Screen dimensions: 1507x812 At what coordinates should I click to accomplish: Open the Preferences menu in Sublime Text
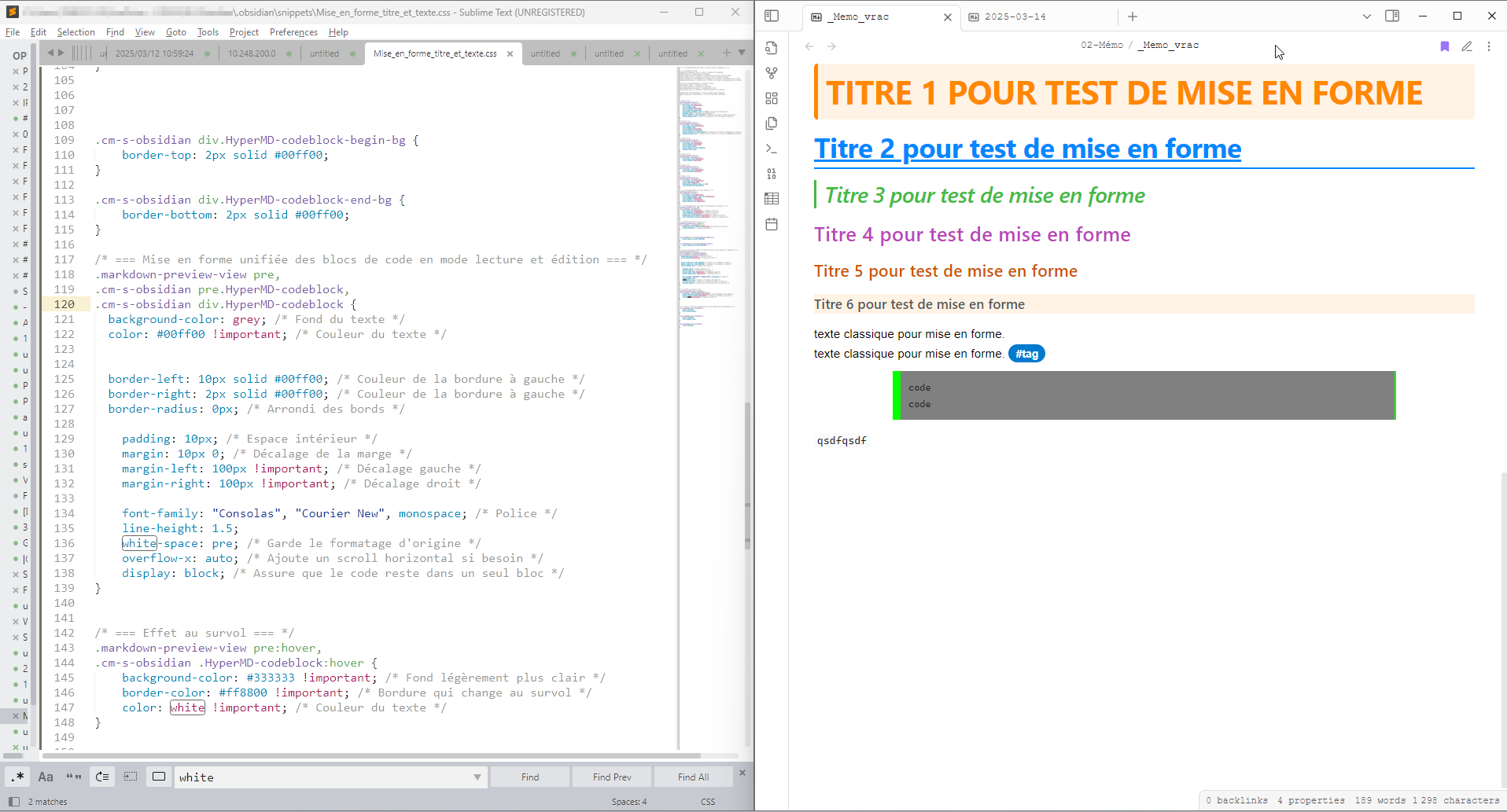click(293, 32)
